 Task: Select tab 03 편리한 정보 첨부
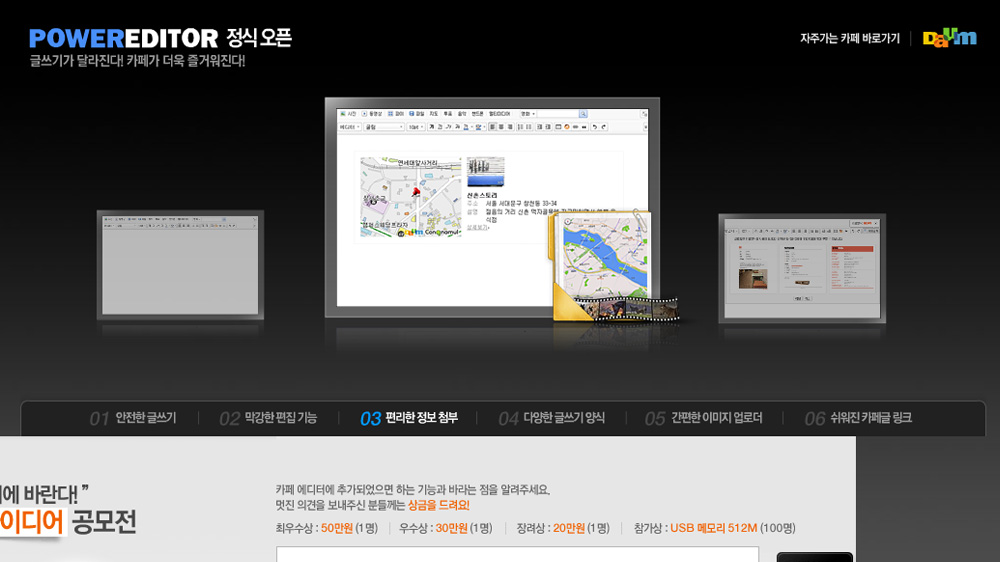(x=409, y=418)
